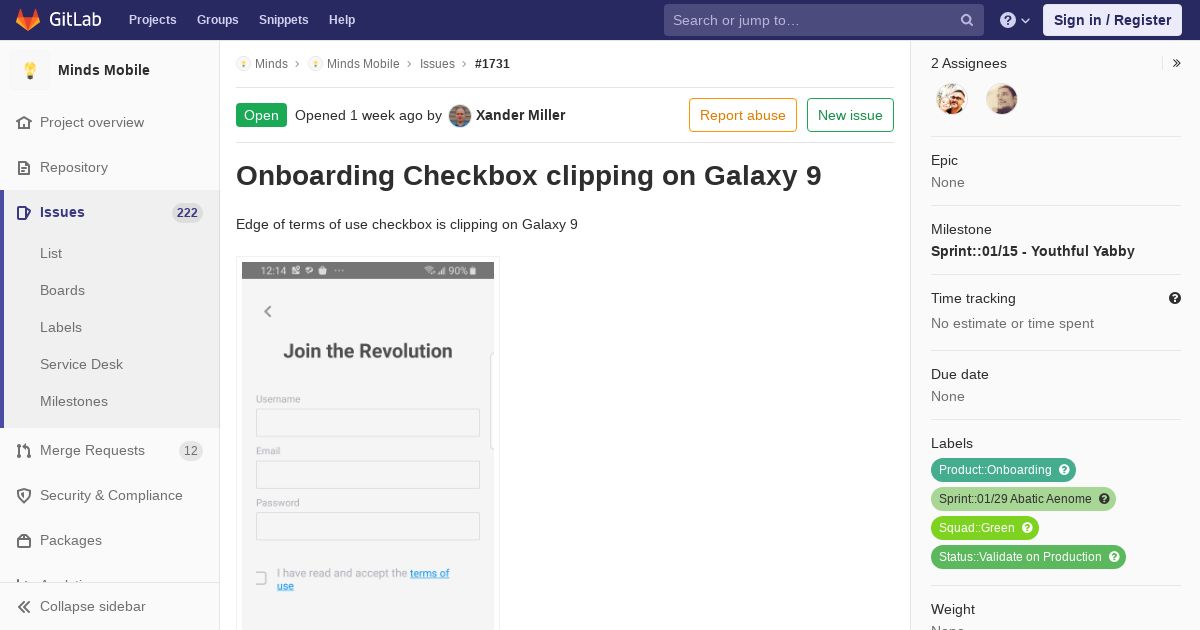The height and width of the screenshot is (630, 1200).
Task: Open Packages section in sidebar
Action: coord(71,540)
